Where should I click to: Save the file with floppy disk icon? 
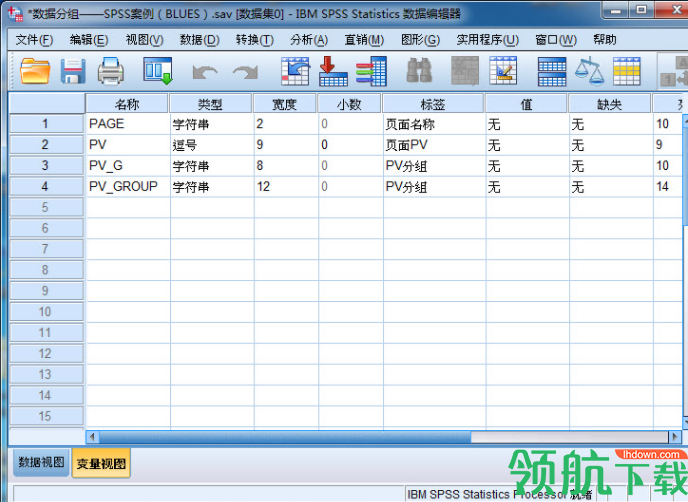pos(73,71)
